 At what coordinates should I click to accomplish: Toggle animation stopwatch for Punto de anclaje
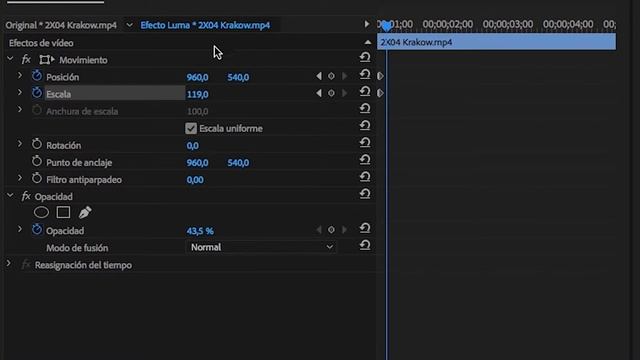[x=37, y=161]
